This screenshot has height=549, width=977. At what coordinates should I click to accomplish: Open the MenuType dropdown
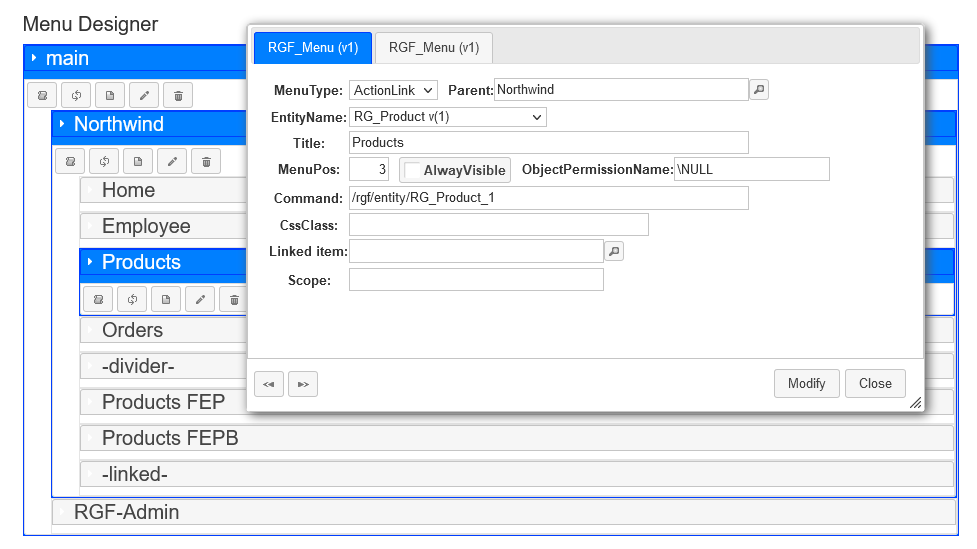coord(393,90)
